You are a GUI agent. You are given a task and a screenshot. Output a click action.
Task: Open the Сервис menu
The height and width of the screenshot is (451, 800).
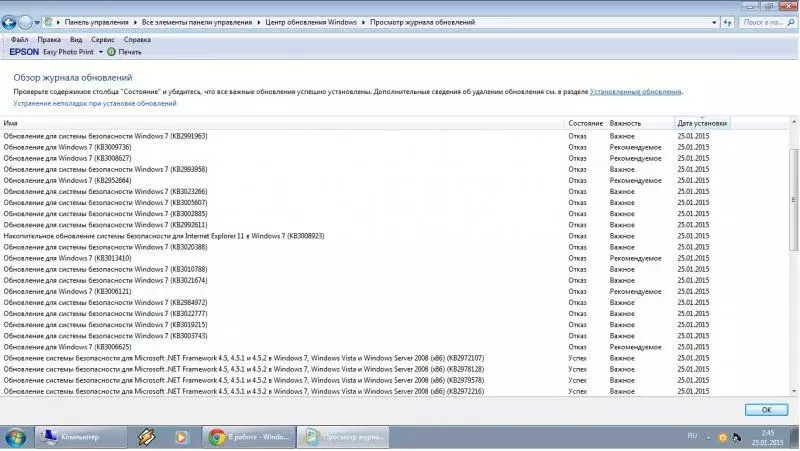tap(103, 40)
